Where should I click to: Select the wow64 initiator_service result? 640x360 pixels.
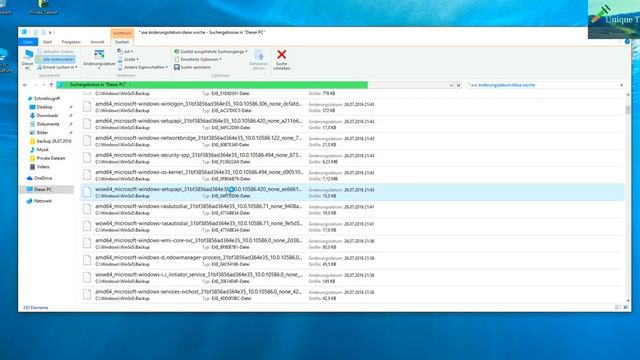[352, 278]
